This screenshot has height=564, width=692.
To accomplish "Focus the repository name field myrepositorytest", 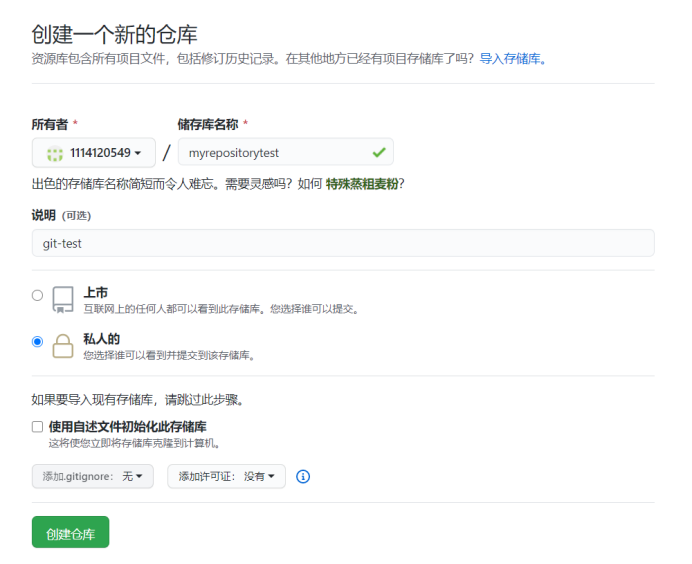I will tap(286, 153).
